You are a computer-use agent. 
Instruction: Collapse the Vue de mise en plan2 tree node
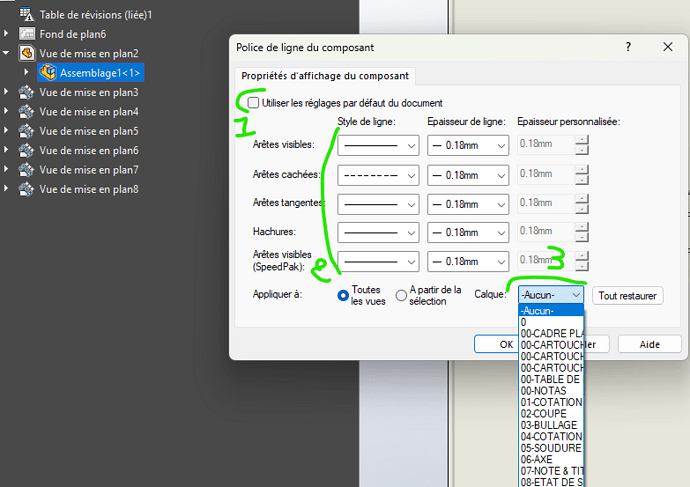pyautogui.click(x=8, y=53)
